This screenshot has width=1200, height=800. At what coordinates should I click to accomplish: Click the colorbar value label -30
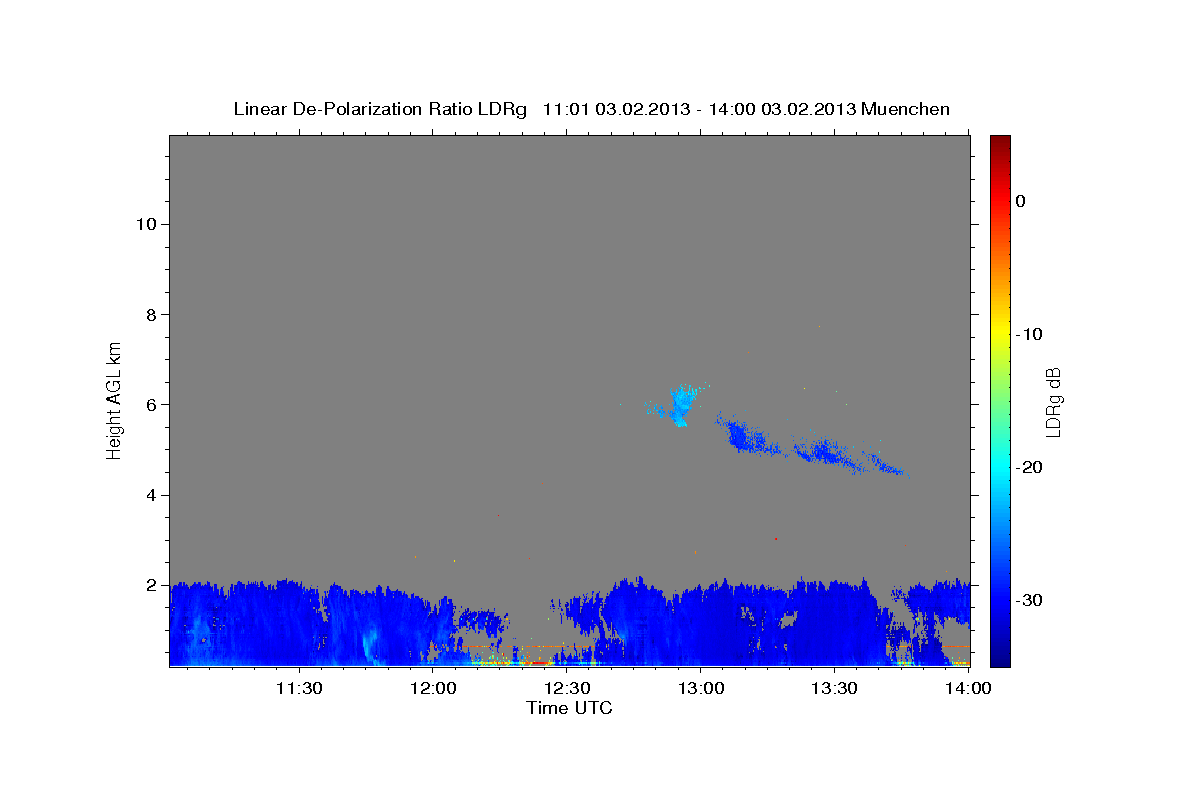1029,600
